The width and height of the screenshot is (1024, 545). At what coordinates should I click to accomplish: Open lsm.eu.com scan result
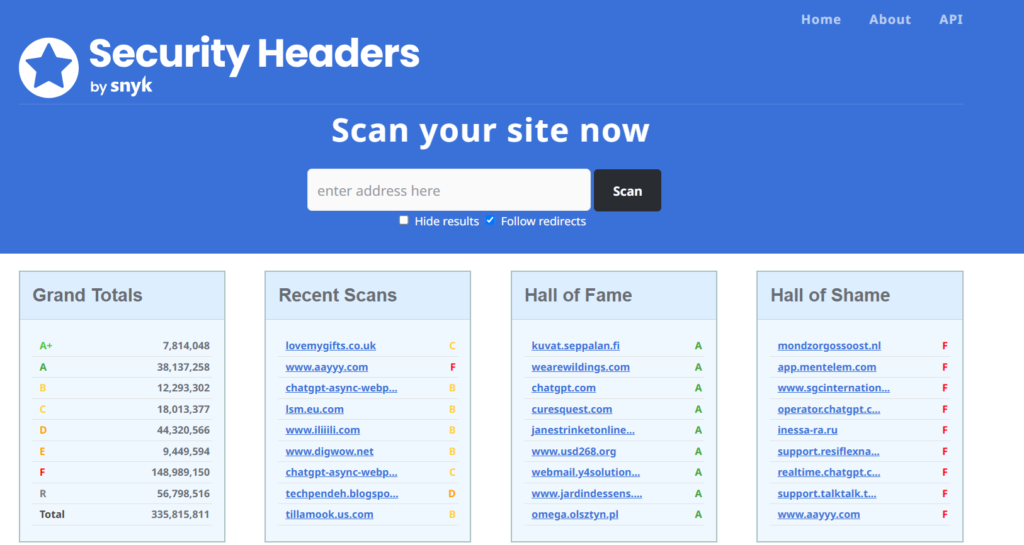(x=314, y=409)
